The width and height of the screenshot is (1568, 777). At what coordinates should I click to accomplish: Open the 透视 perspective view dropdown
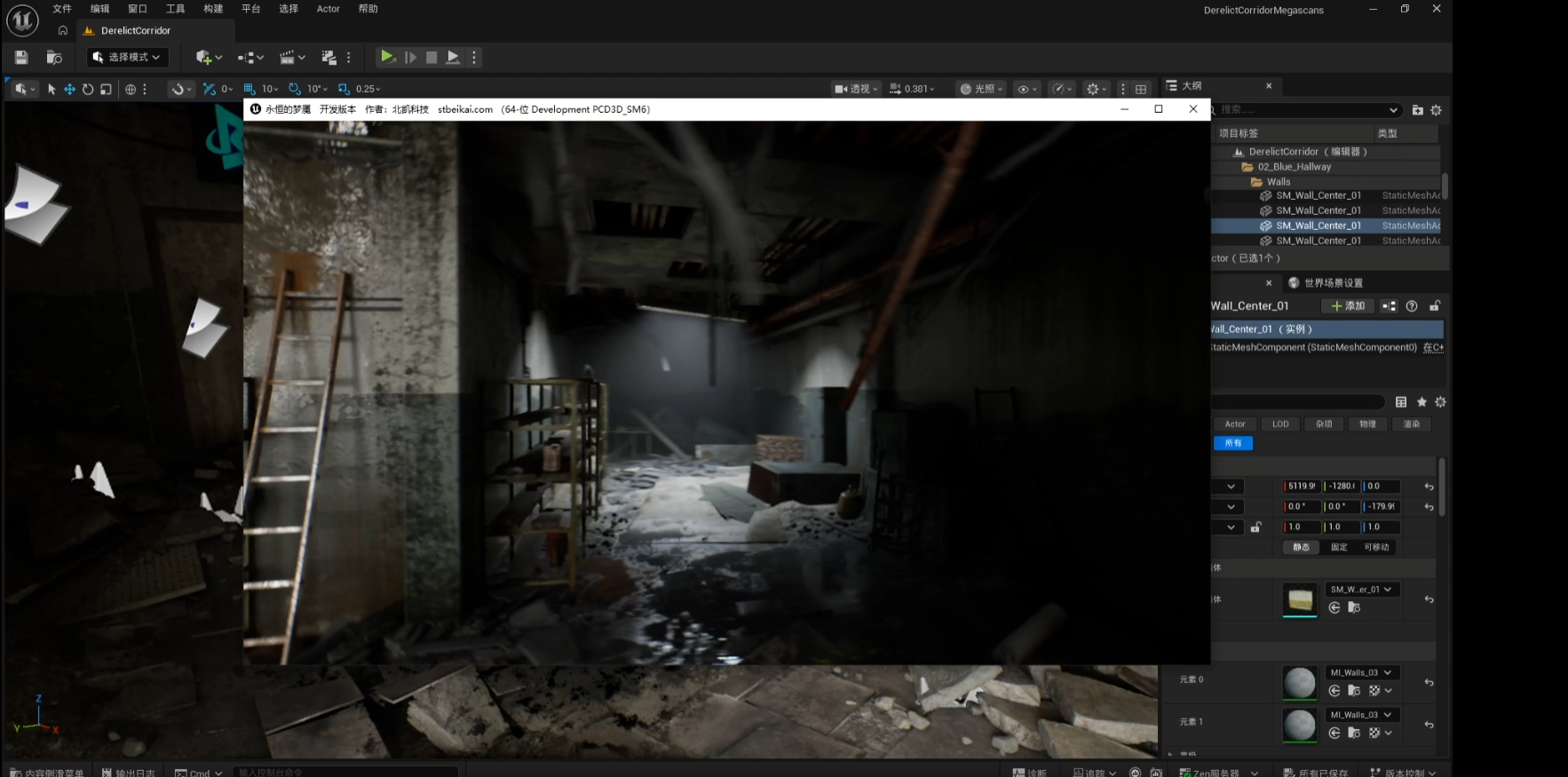click(x=856, y=89)
